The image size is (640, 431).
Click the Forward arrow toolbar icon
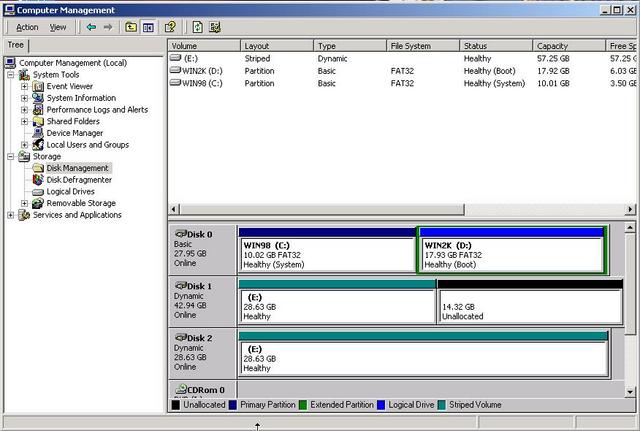(107, 27)
